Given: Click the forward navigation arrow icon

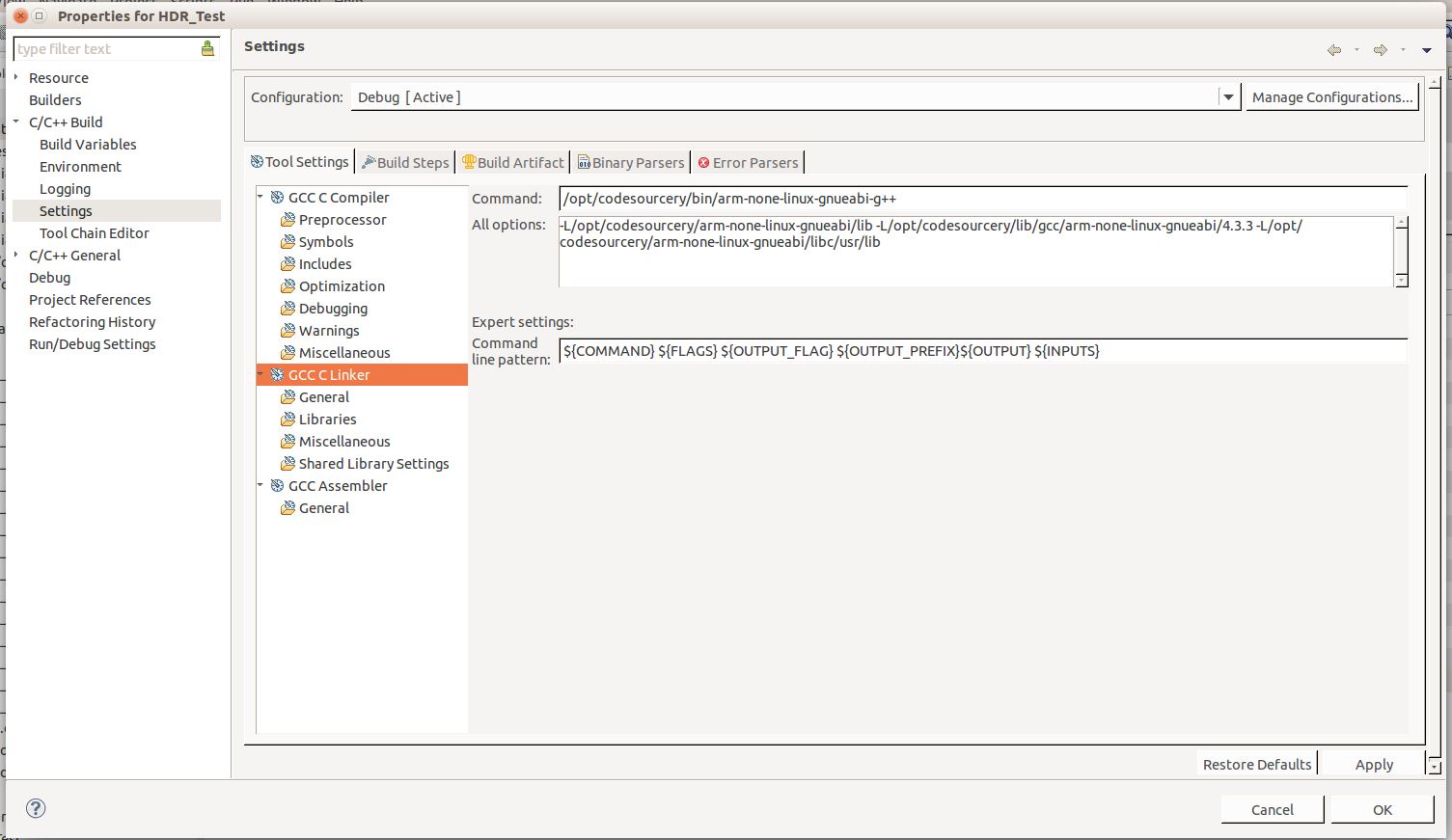Looking at the screenshot, I should [x=1380, y=49].
